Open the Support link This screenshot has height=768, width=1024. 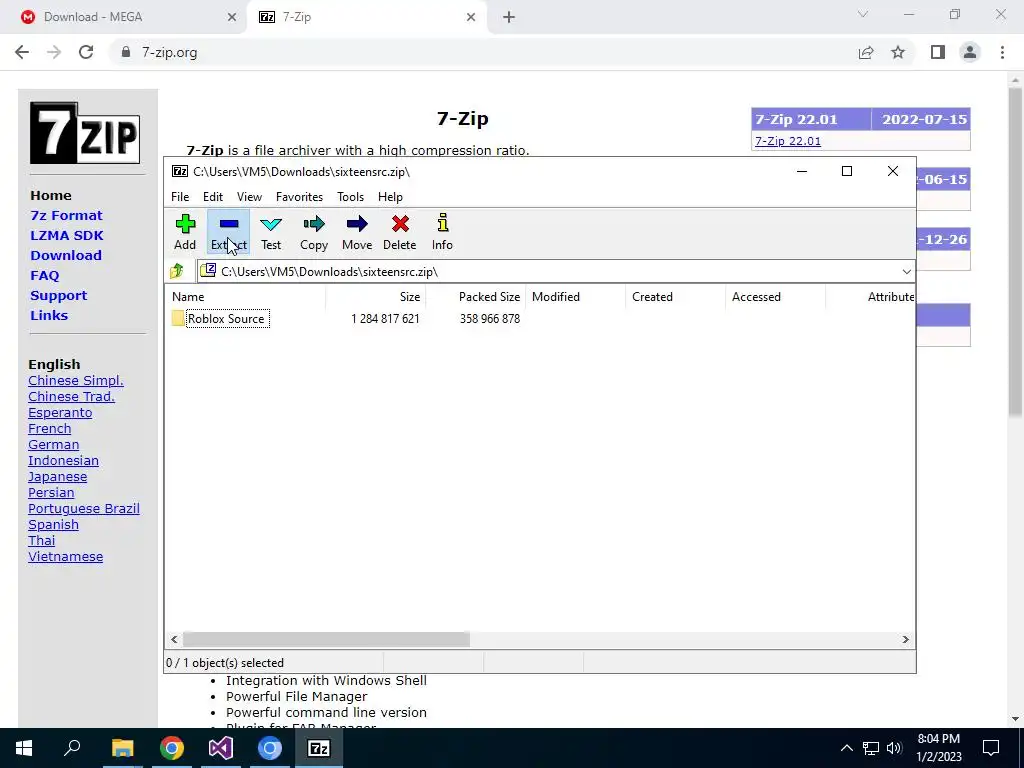click(58, 296)
